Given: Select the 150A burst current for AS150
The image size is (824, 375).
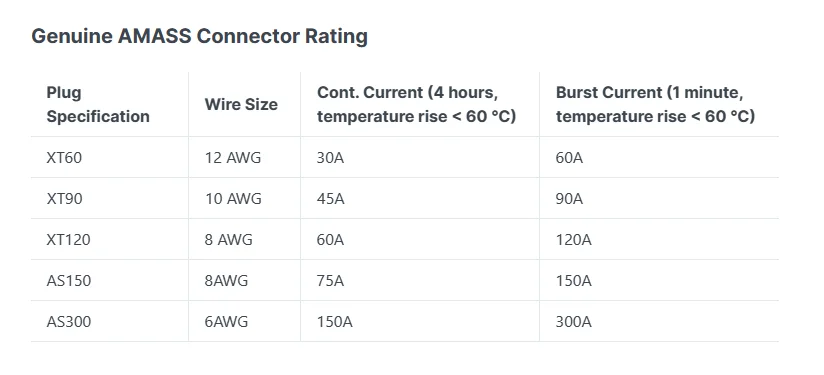Looking at the screenshot, I should [x=574, y=280].
